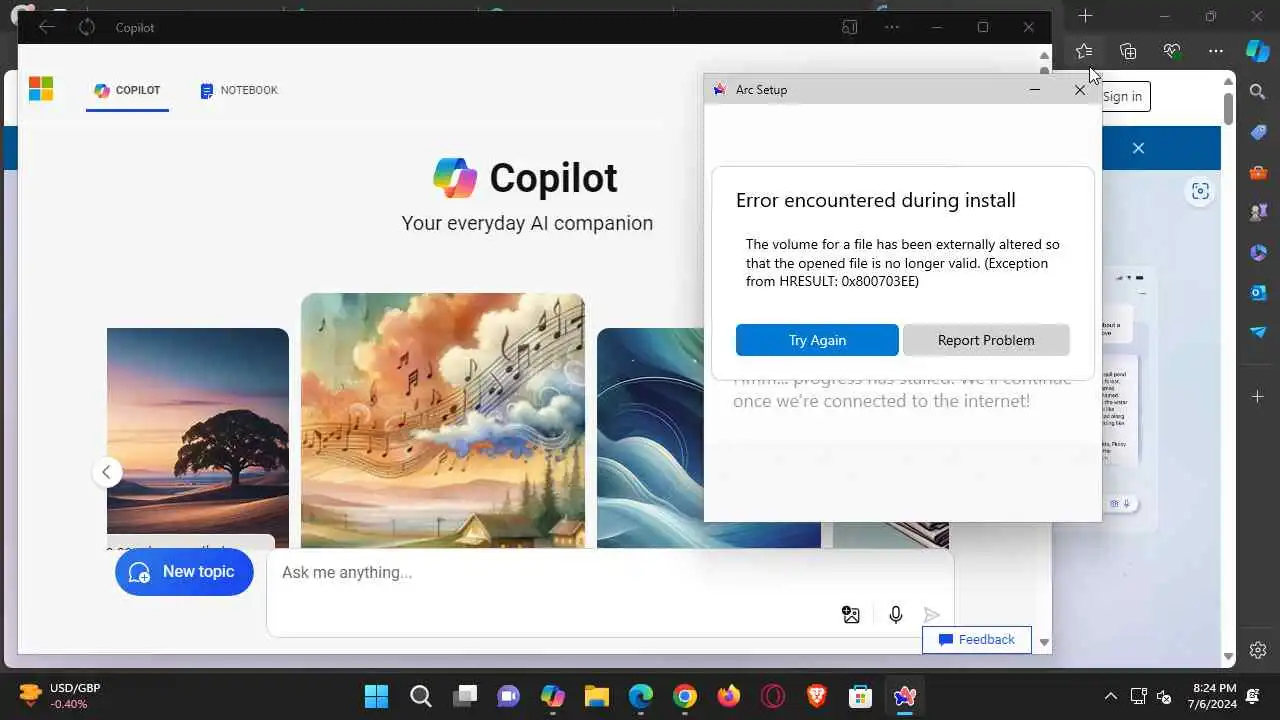Open Microsoft 365 icon in Edge sidebar
This screenshot has width=1280, height=720.
coord(1258,253)
